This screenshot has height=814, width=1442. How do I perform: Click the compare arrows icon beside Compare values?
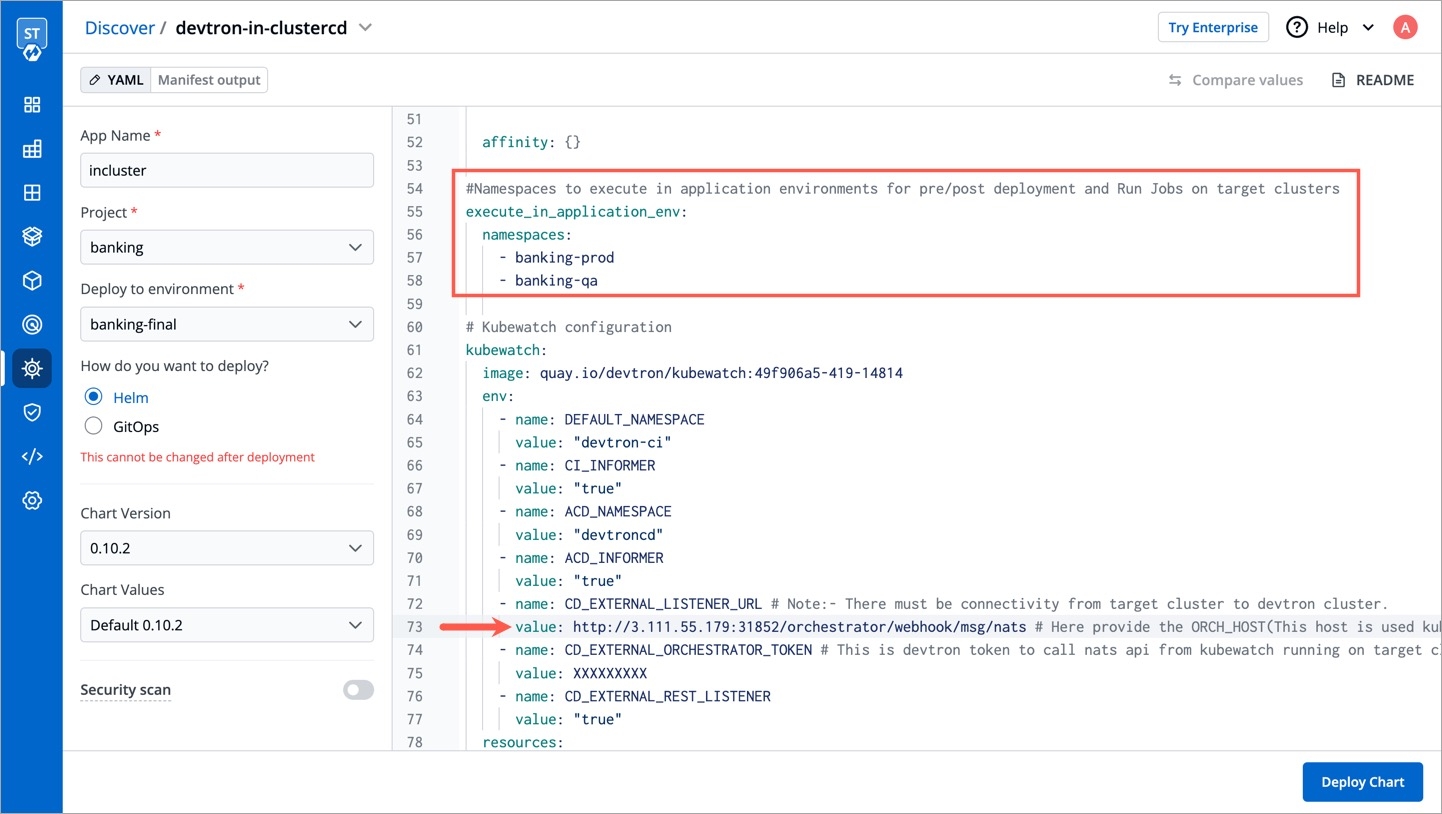pyautogui.click(x=1175, y=80)
